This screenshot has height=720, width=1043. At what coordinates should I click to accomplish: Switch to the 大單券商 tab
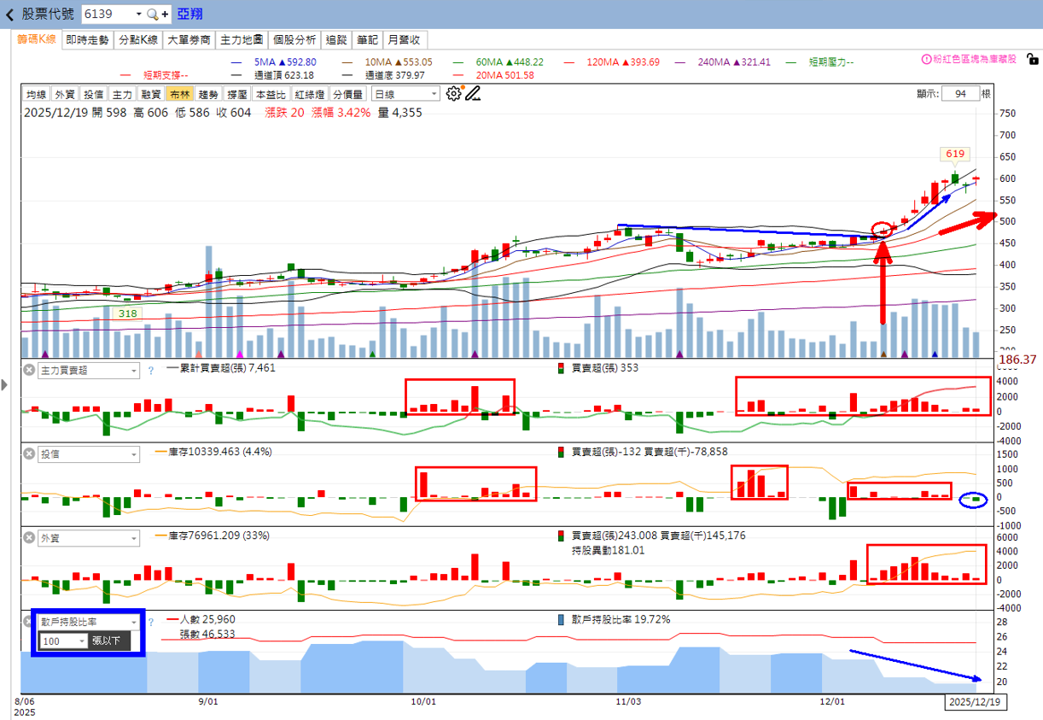(188, 40)
